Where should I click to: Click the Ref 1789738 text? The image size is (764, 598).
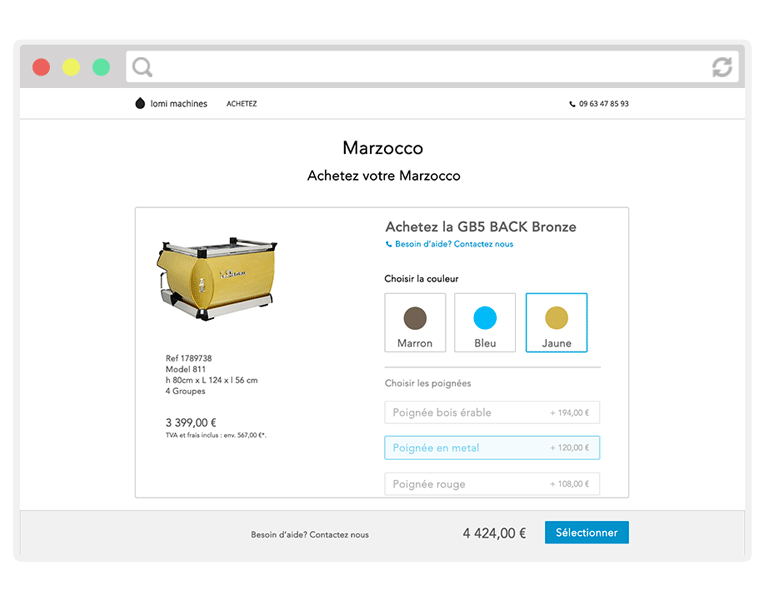click(189, 358)
